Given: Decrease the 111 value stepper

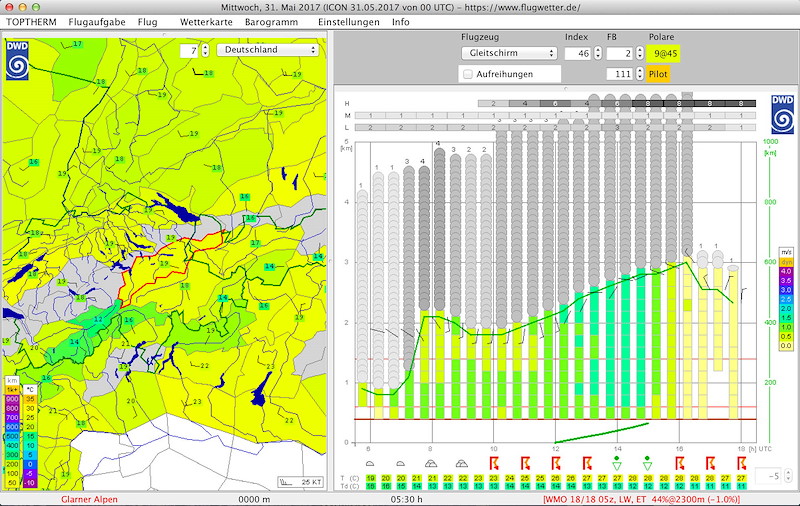Looking at the screenshot, I should pyautogui.click(x=640, y=77).
